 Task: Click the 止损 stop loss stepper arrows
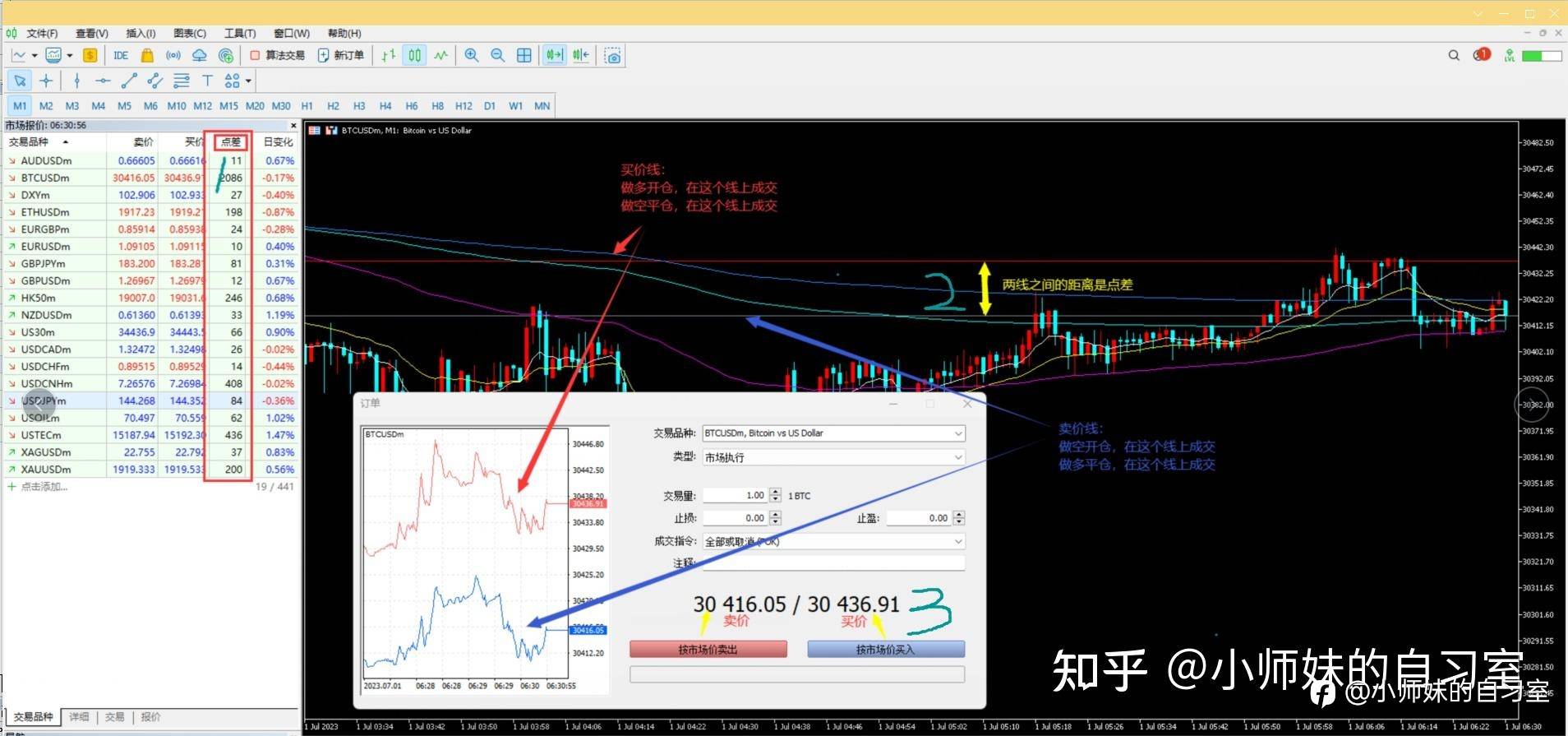pyautogui.click(x=775, y=518)
